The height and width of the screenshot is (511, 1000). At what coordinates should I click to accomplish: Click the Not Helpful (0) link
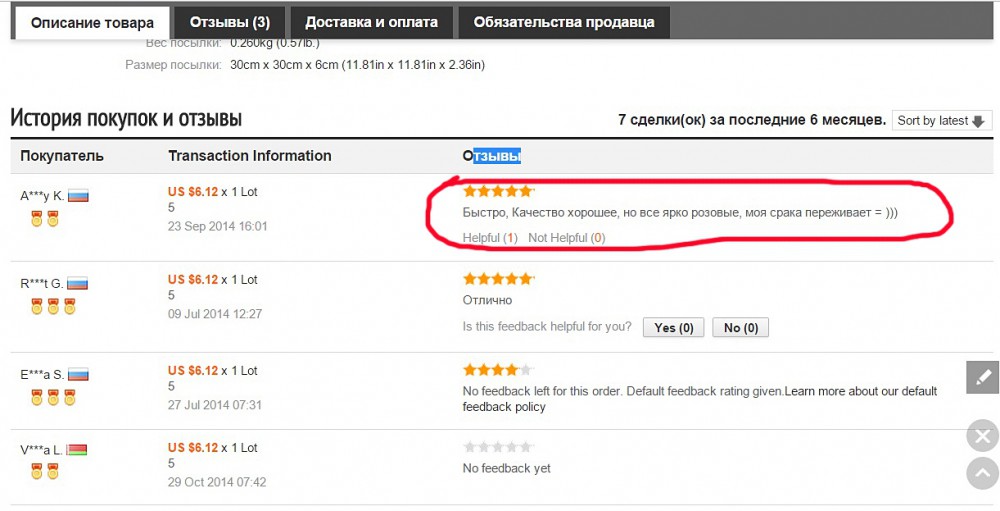click(x=566, y=238)
